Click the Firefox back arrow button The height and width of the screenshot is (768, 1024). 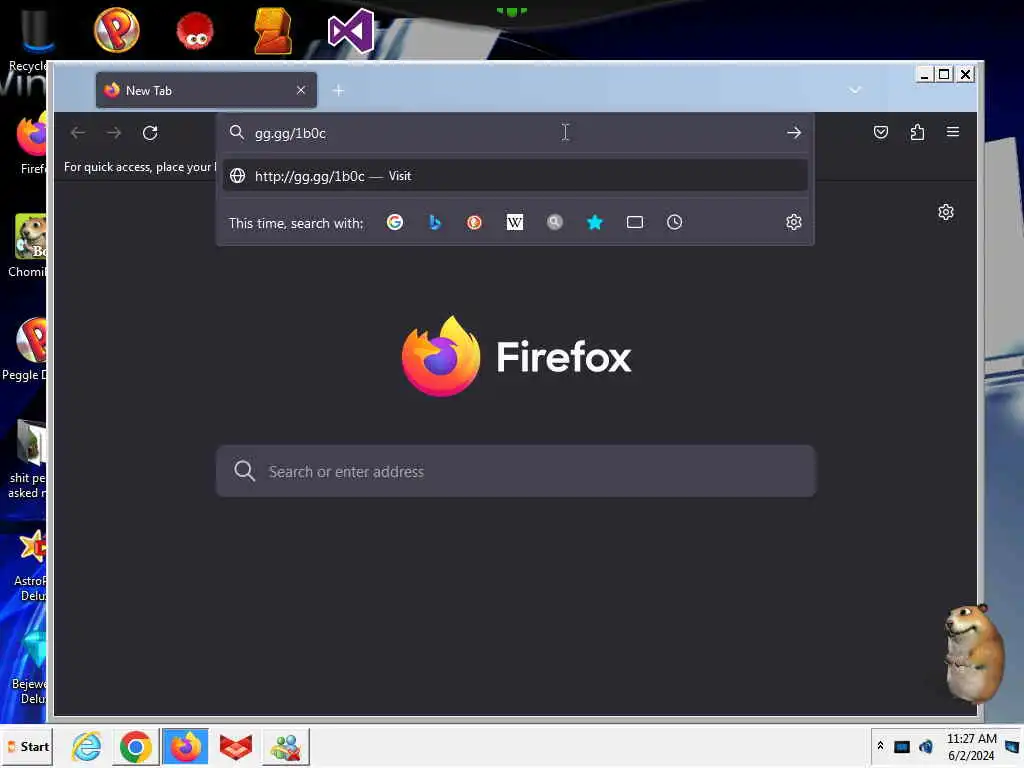pyautogui.click(x=78, y=133)
